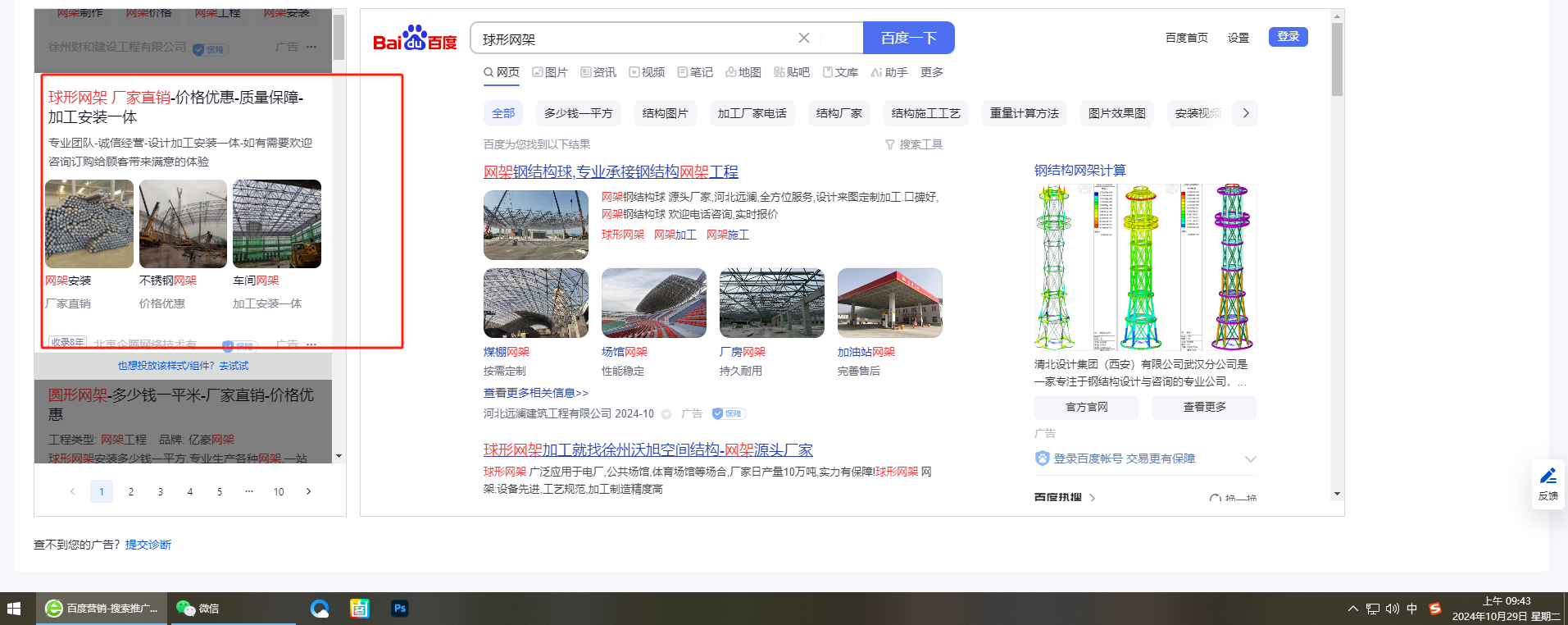Go to previous page in ad preview pagination

coord(72,491)
